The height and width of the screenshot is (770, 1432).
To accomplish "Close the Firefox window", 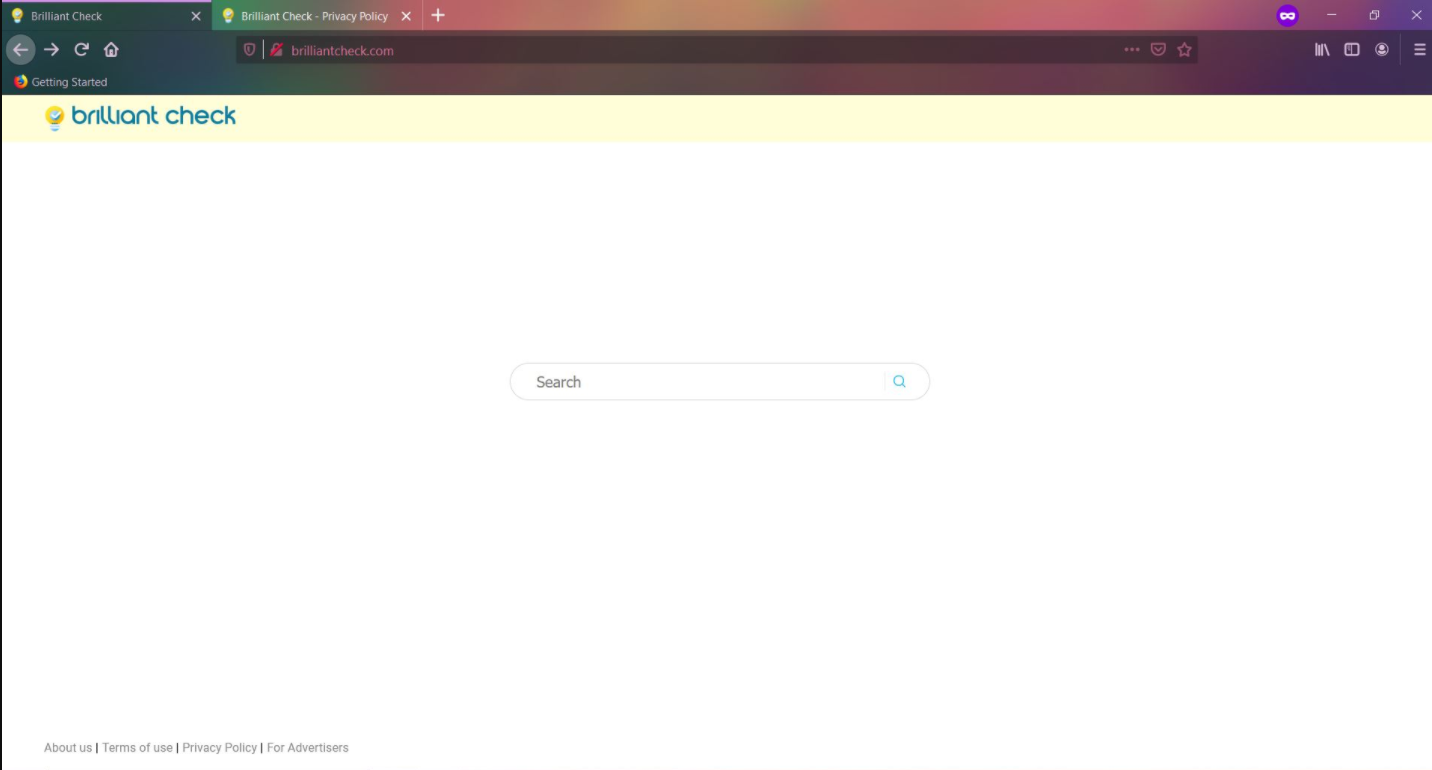I will click(1416, 15).
